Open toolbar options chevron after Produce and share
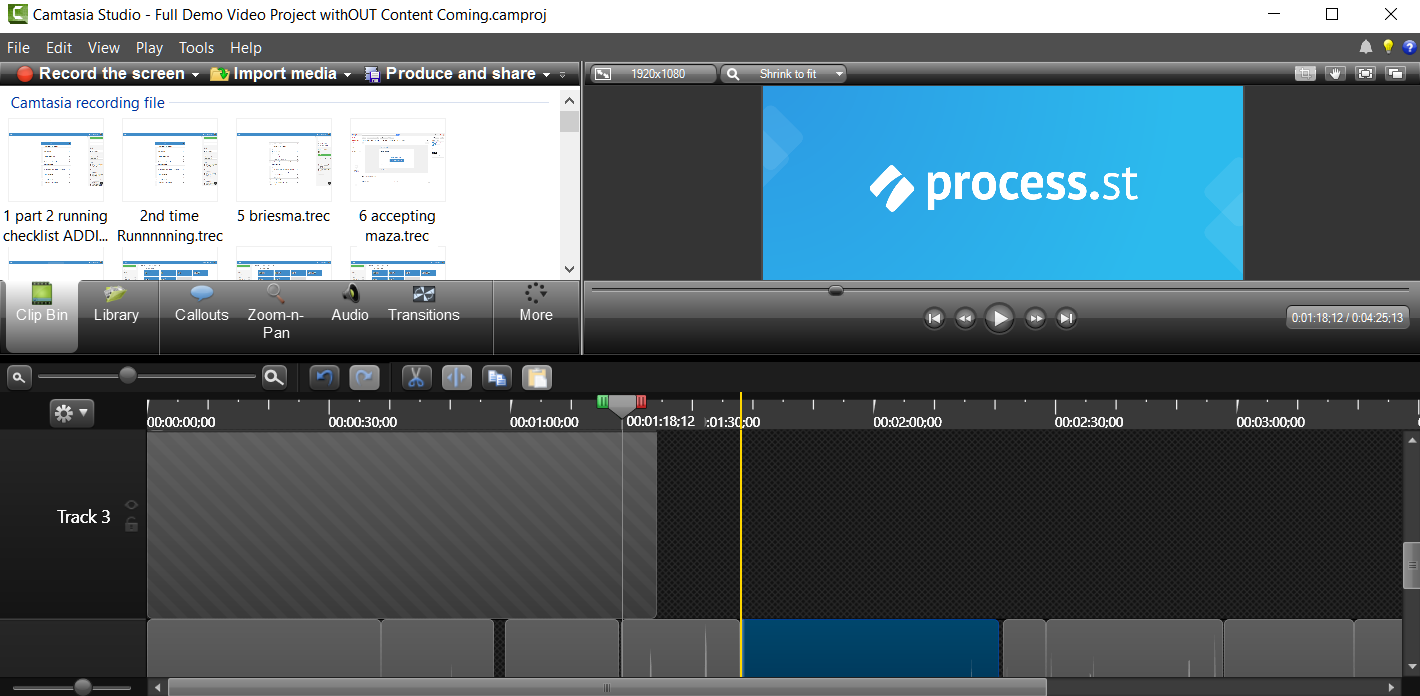This screenshot has width=1420, height=696. point(563,75)
